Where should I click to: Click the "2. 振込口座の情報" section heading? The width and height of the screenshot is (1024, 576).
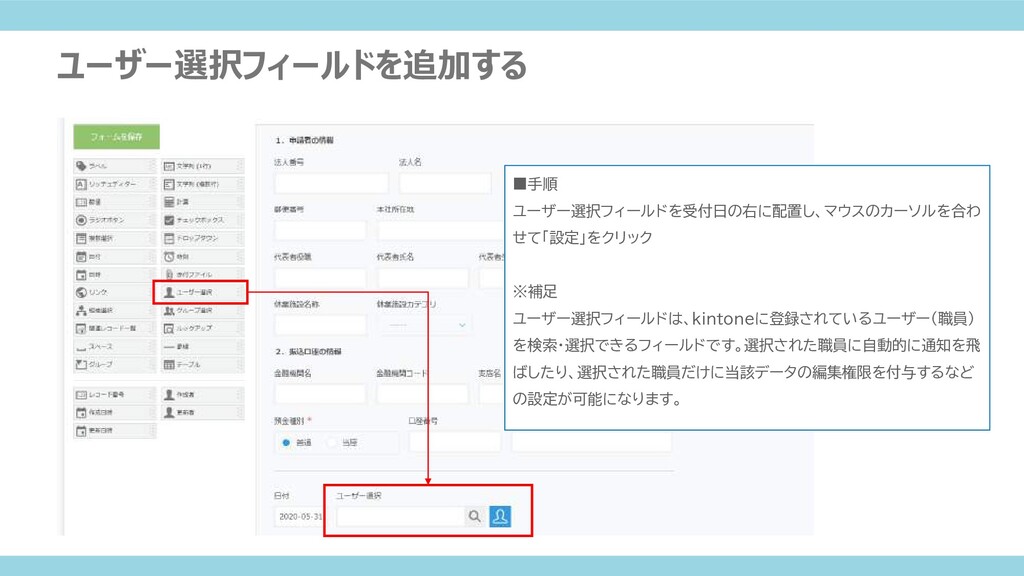(308, 351)
